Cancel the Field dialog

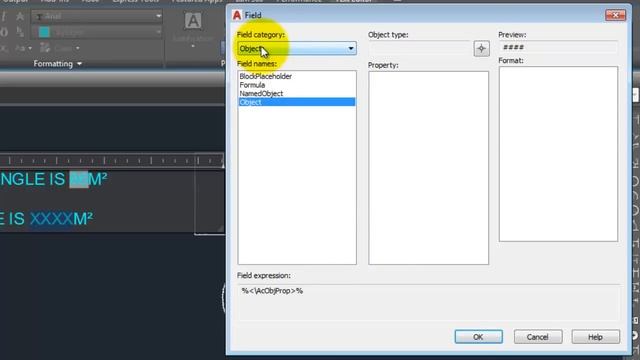[x=538, y=337]
